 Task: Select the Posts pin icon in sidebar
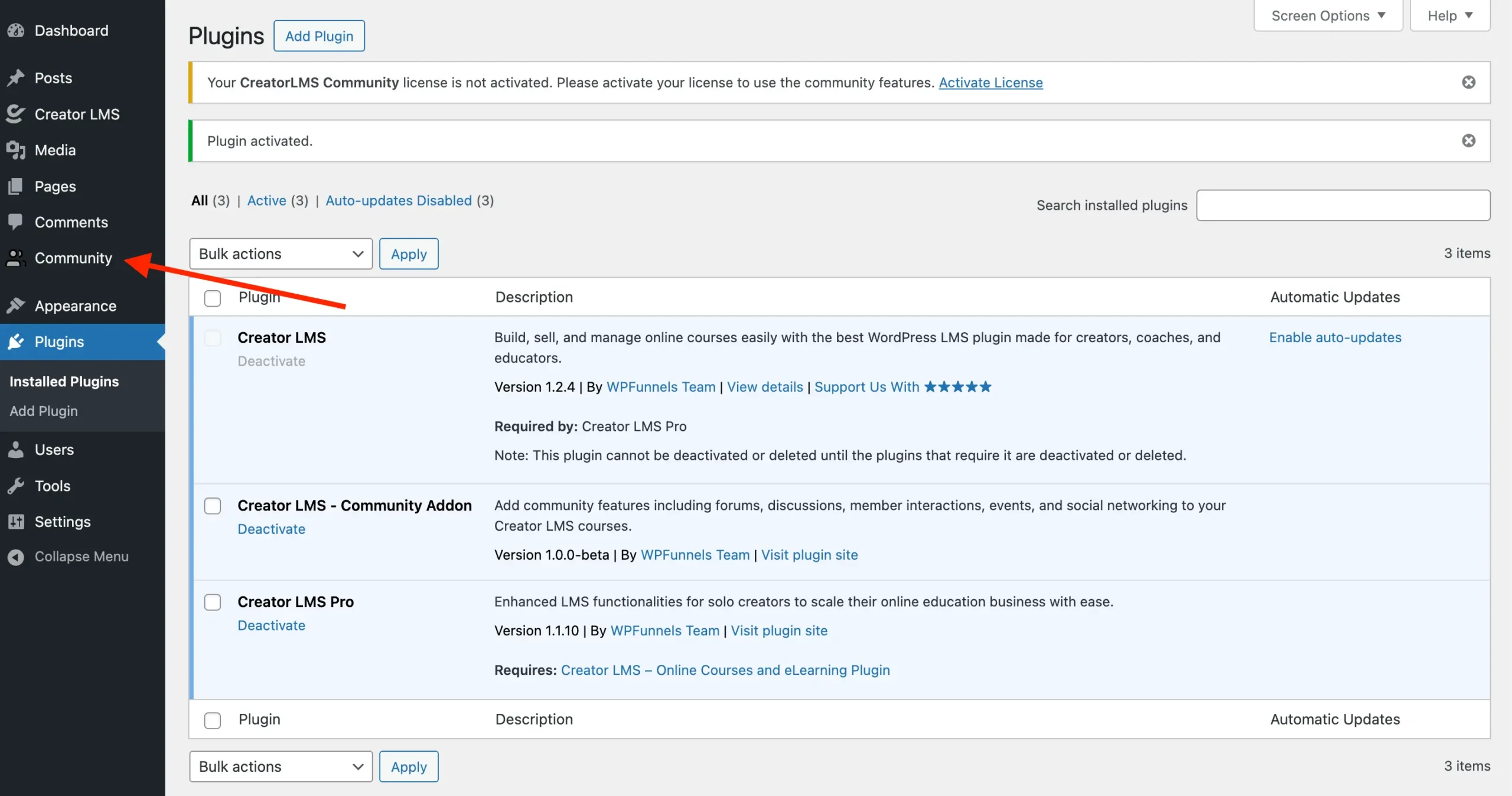pos(16,77)
